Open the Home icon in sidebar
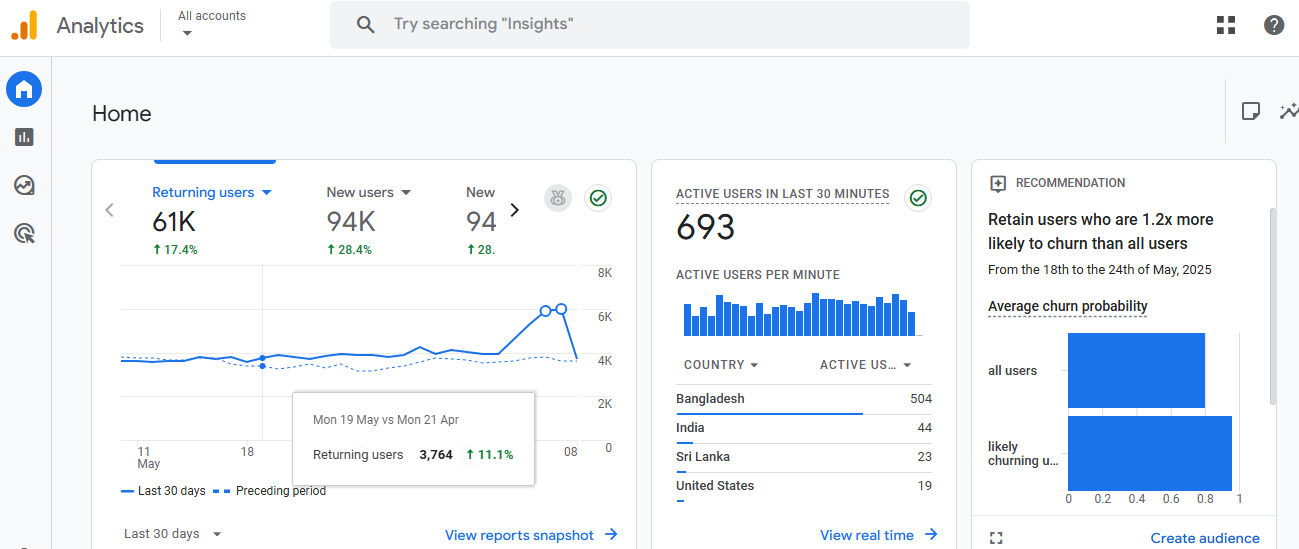 coord(24,89)
